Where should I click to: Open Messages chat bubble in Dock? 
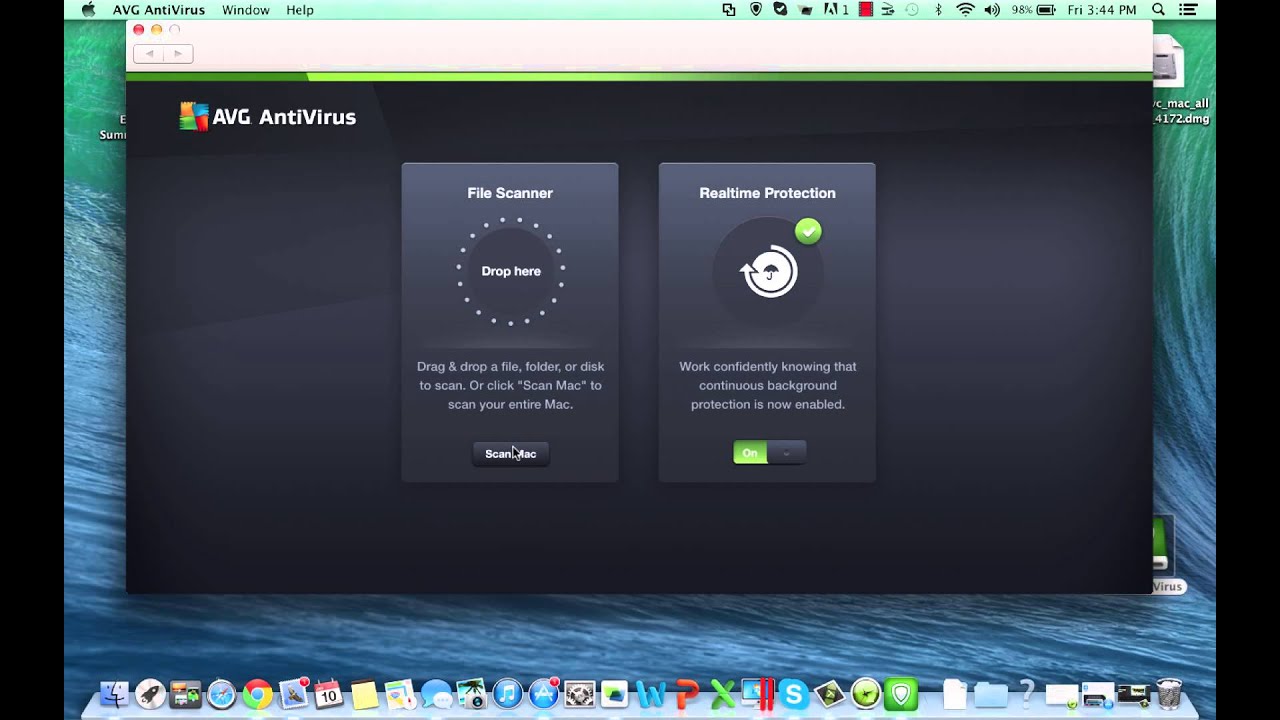(436, 694)
